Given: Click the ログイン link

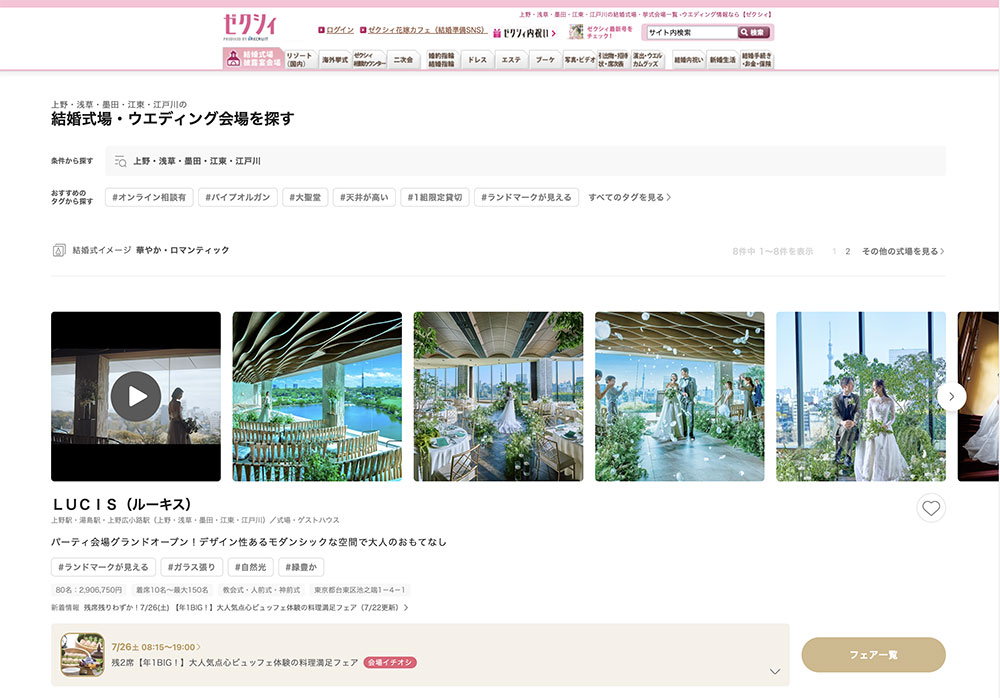Looking at the screenshot, I should [339, 30].
